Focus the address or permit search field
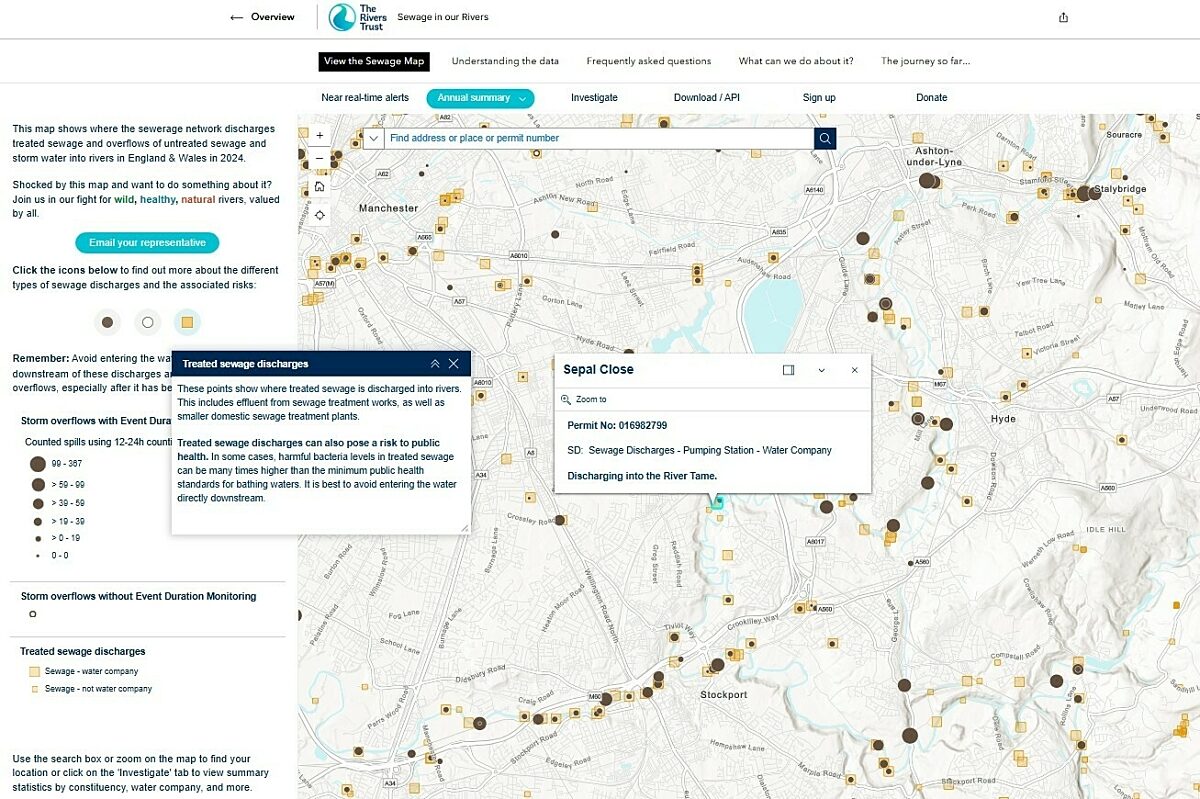Screen dimensions: 1200x799 (x=598, y=138)
